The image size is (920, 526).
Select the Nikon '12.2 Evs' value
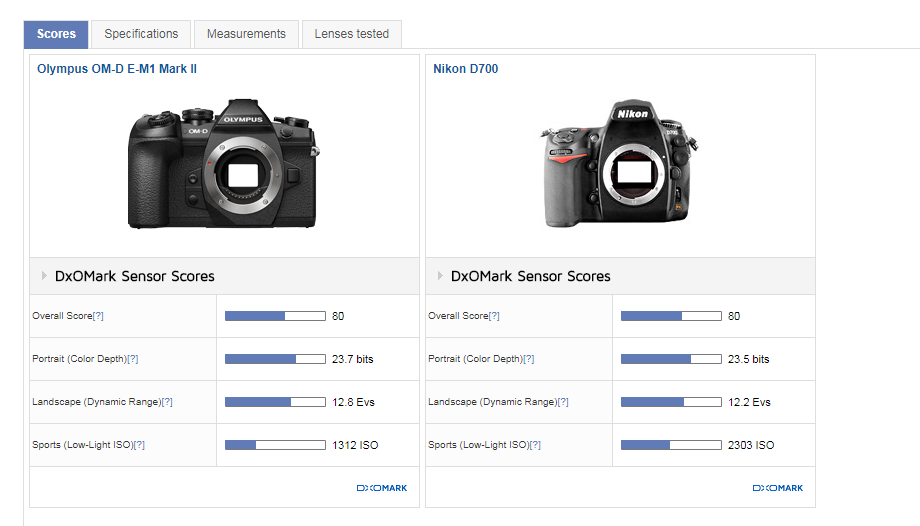[x=749, y=402]
